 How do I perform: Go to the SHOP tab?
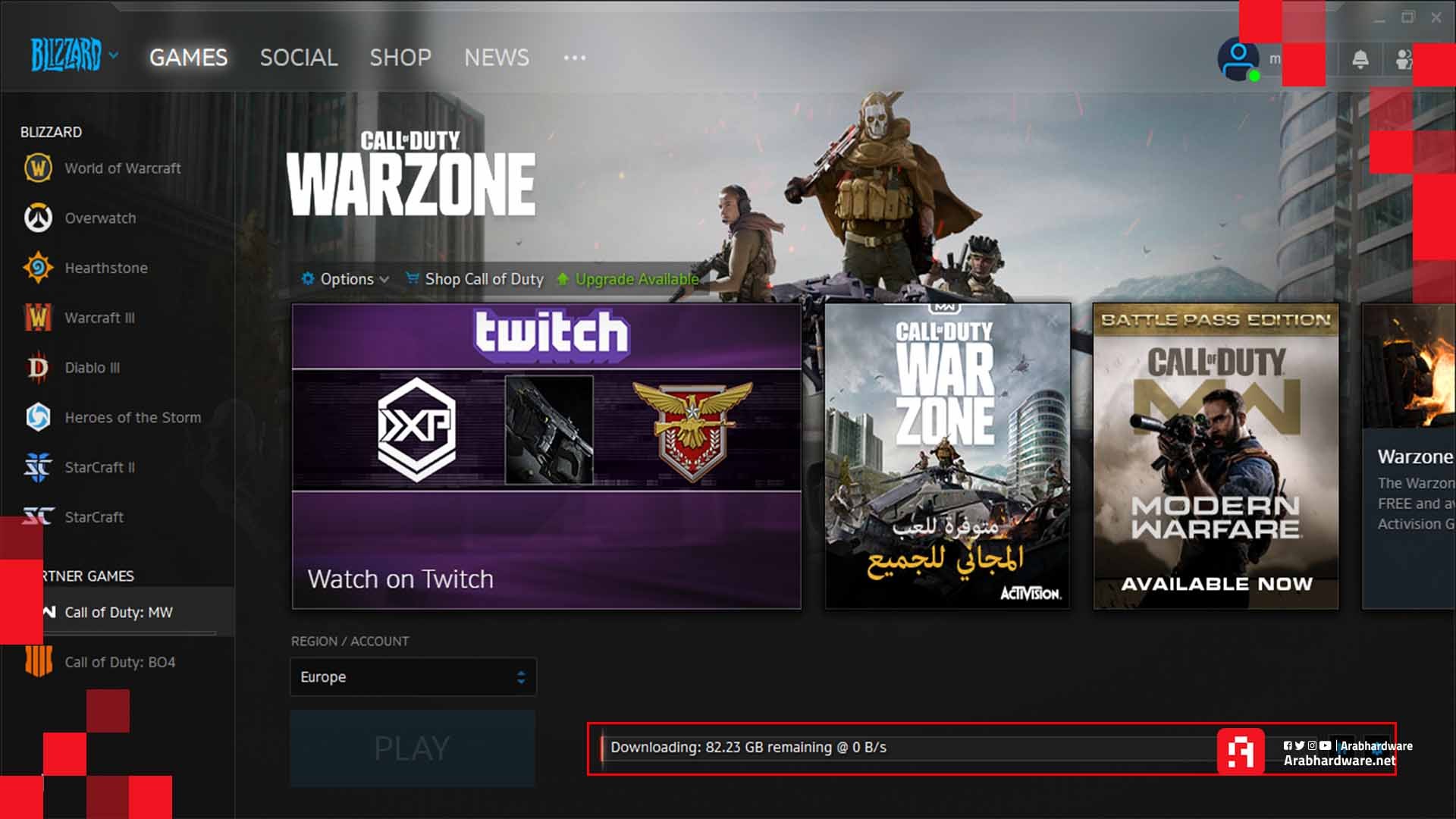(x=400, y=58)
